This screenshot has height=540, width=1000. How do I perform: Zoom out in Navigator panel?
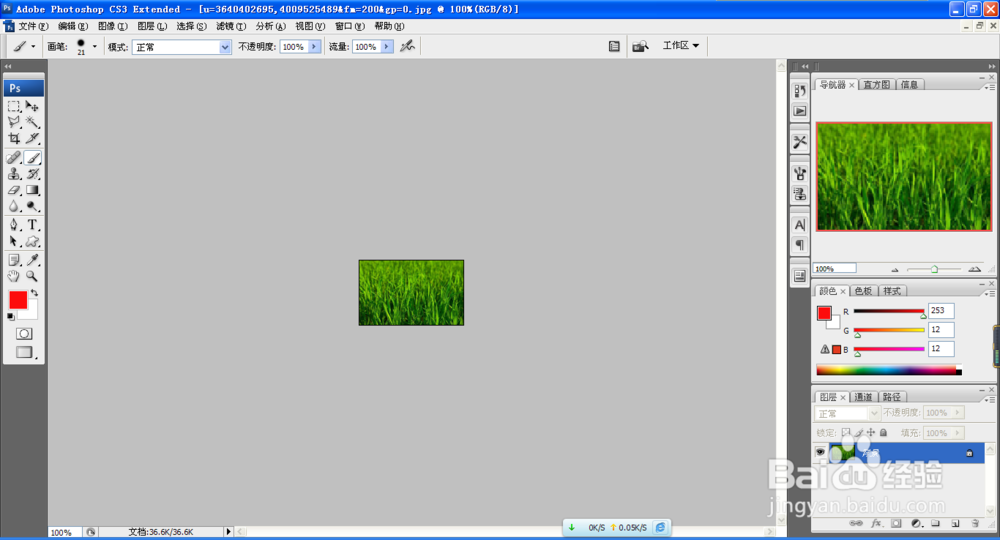[895, 270]
